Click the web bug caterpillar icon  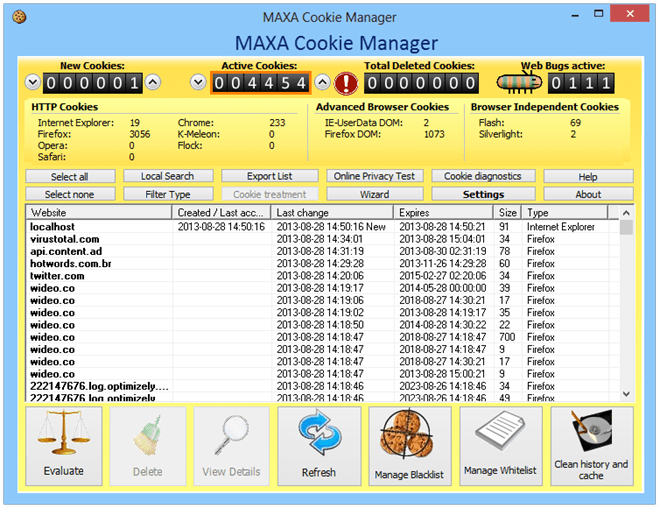pyautogui.click(x=519, y=83)
